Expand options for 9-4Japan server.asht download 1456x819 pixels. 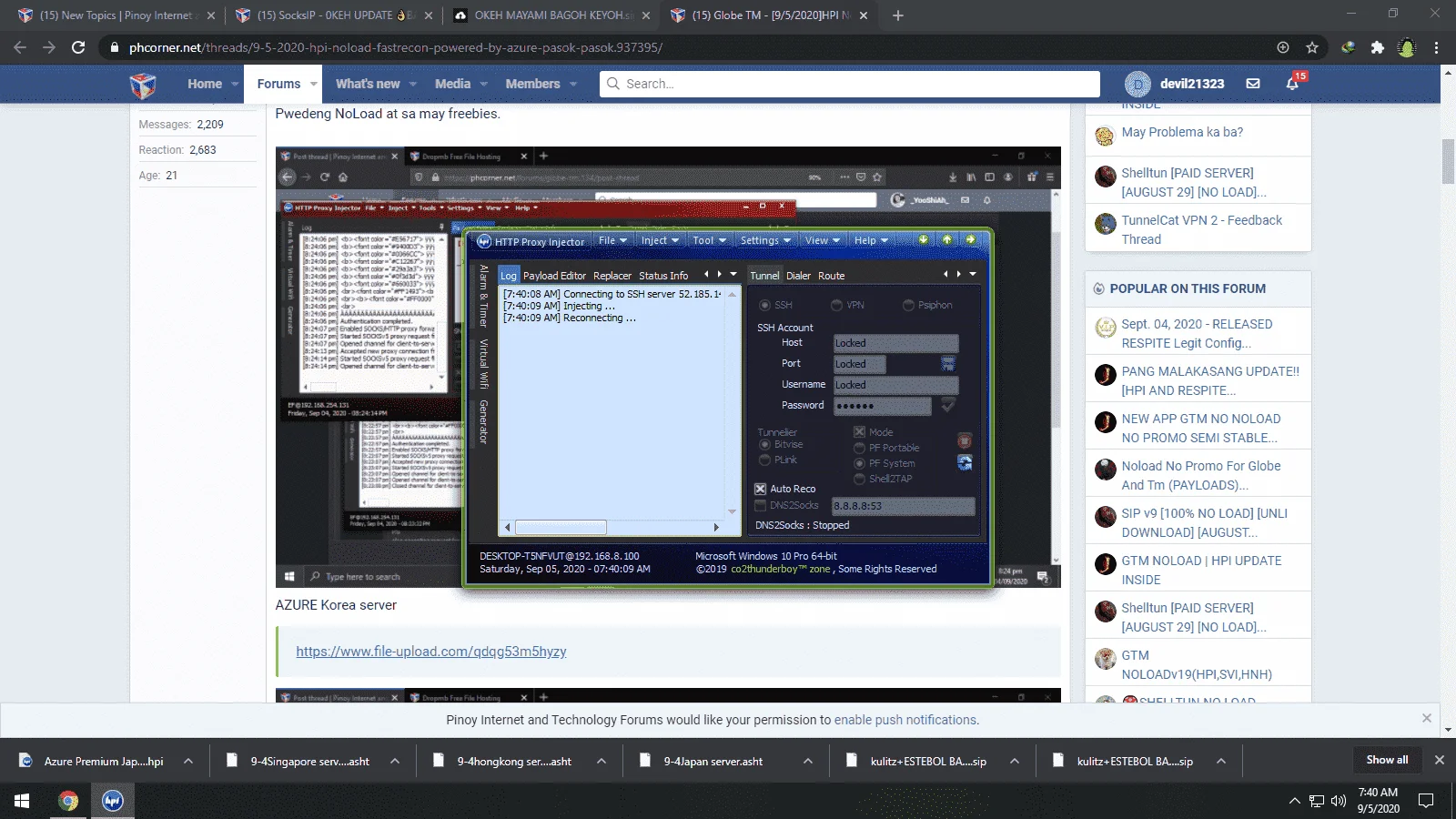808,761
